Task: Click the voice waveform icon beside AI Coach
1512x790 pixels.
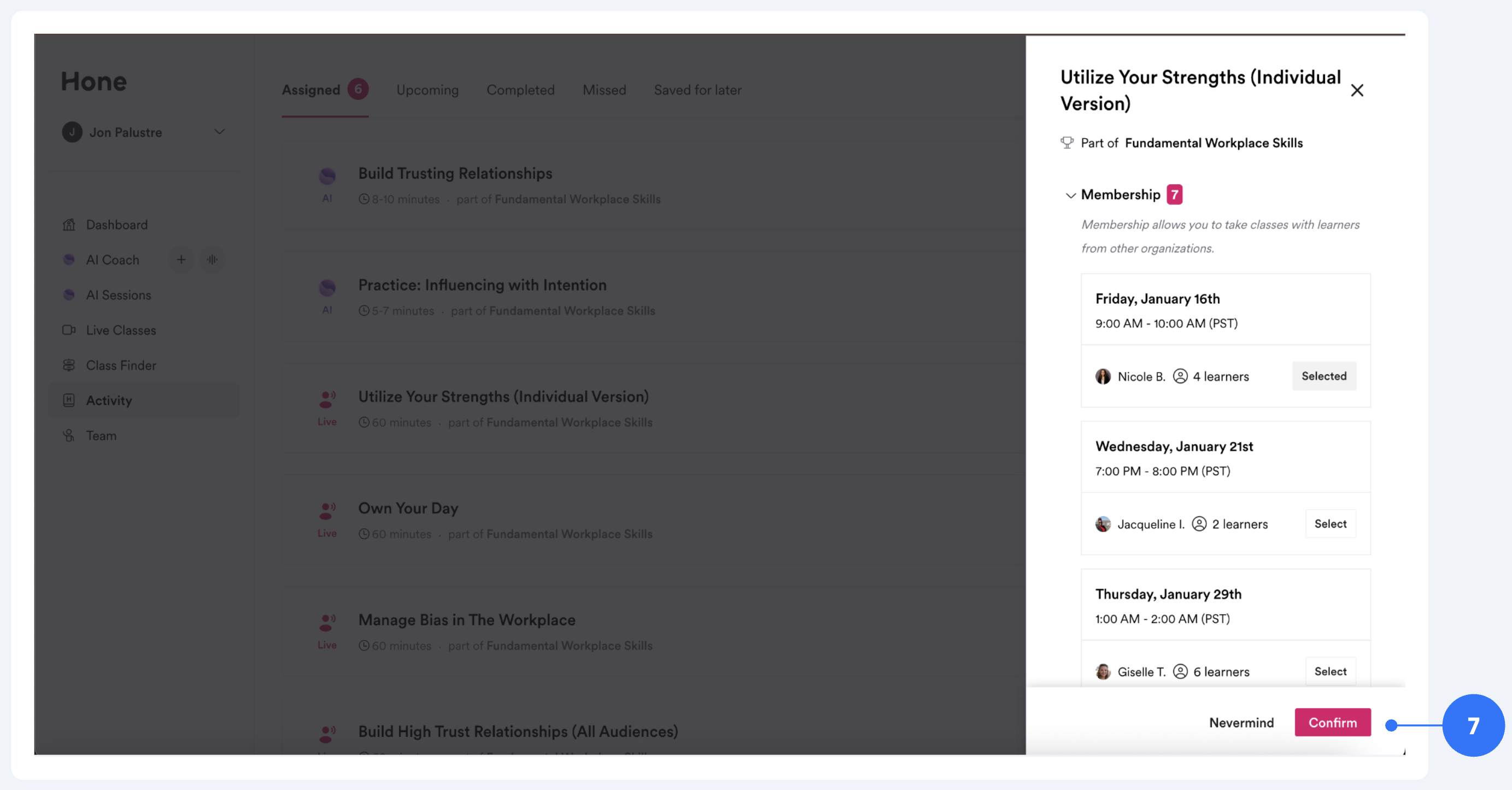Action: click(x=212, y=259)
